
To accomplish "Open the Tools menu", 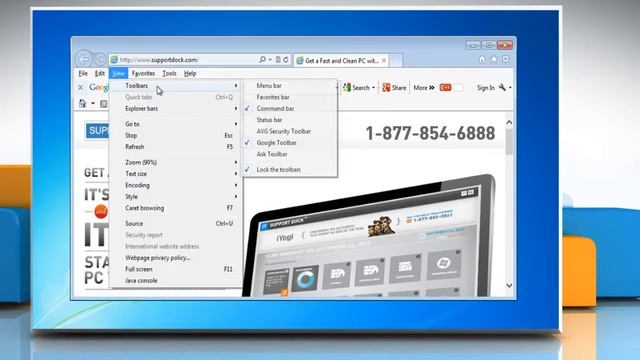I will (x=169, y=73).
